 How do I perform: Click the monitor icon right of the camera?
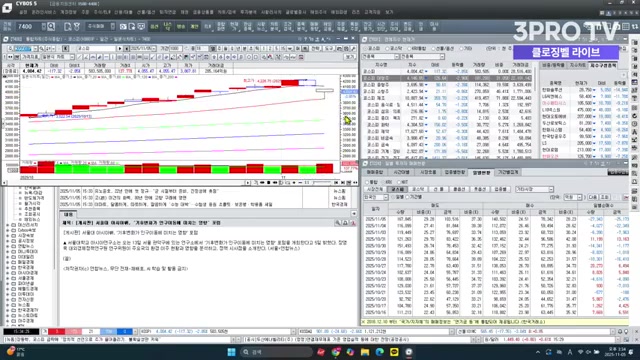(141, 27)
